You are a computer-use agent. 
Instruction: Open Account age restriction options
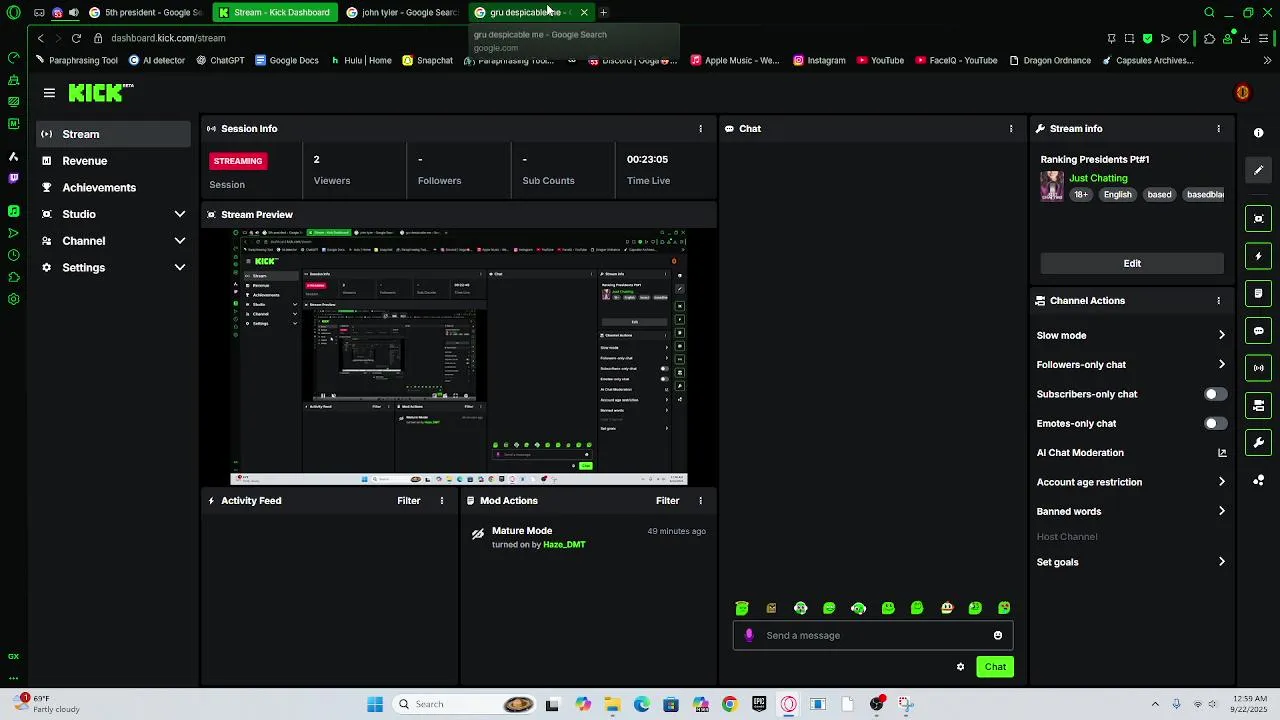click(x=1131, y=482)
